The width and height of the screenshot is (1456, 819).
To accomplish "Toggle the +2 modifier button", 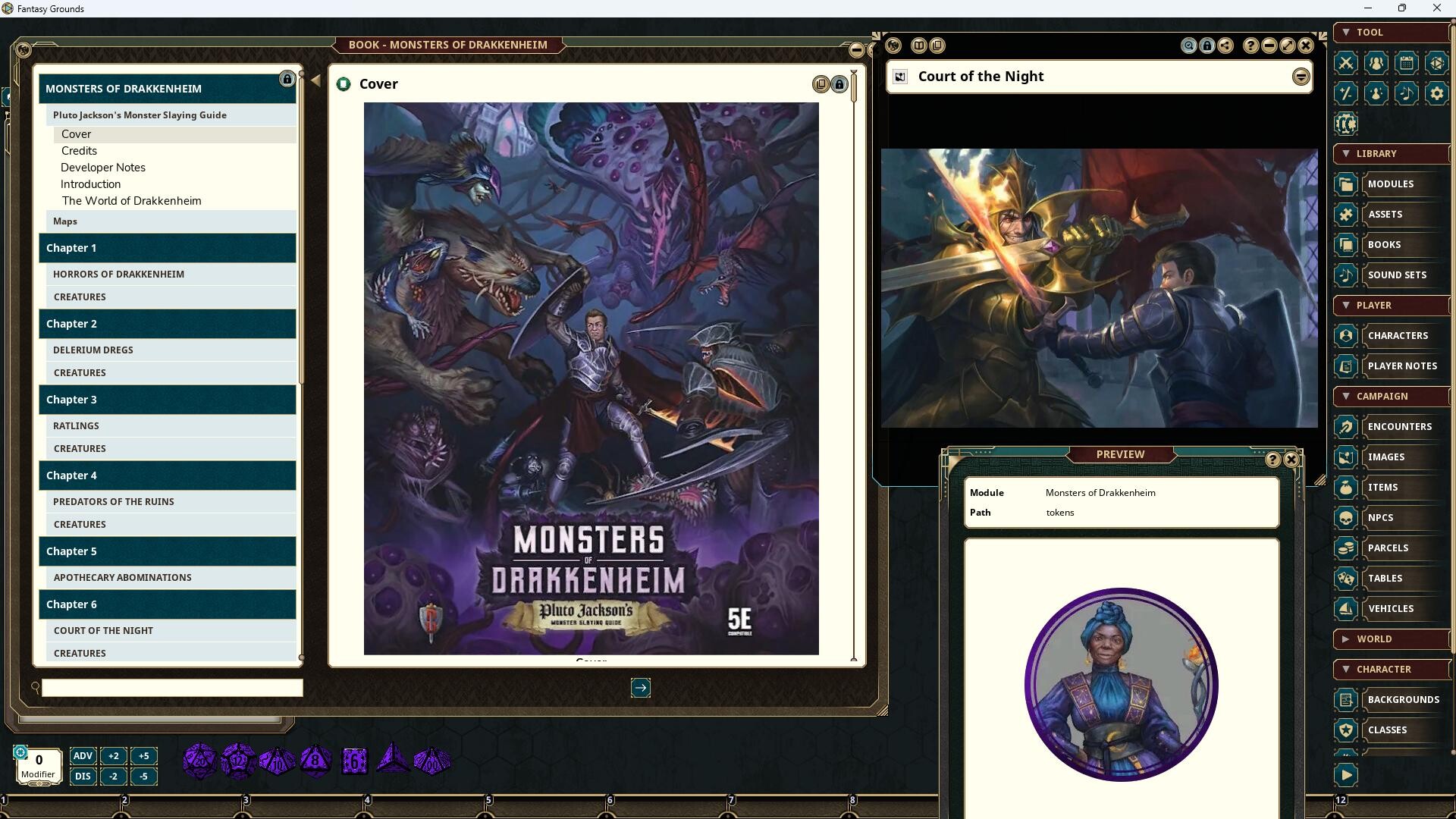I will [113, 756].
